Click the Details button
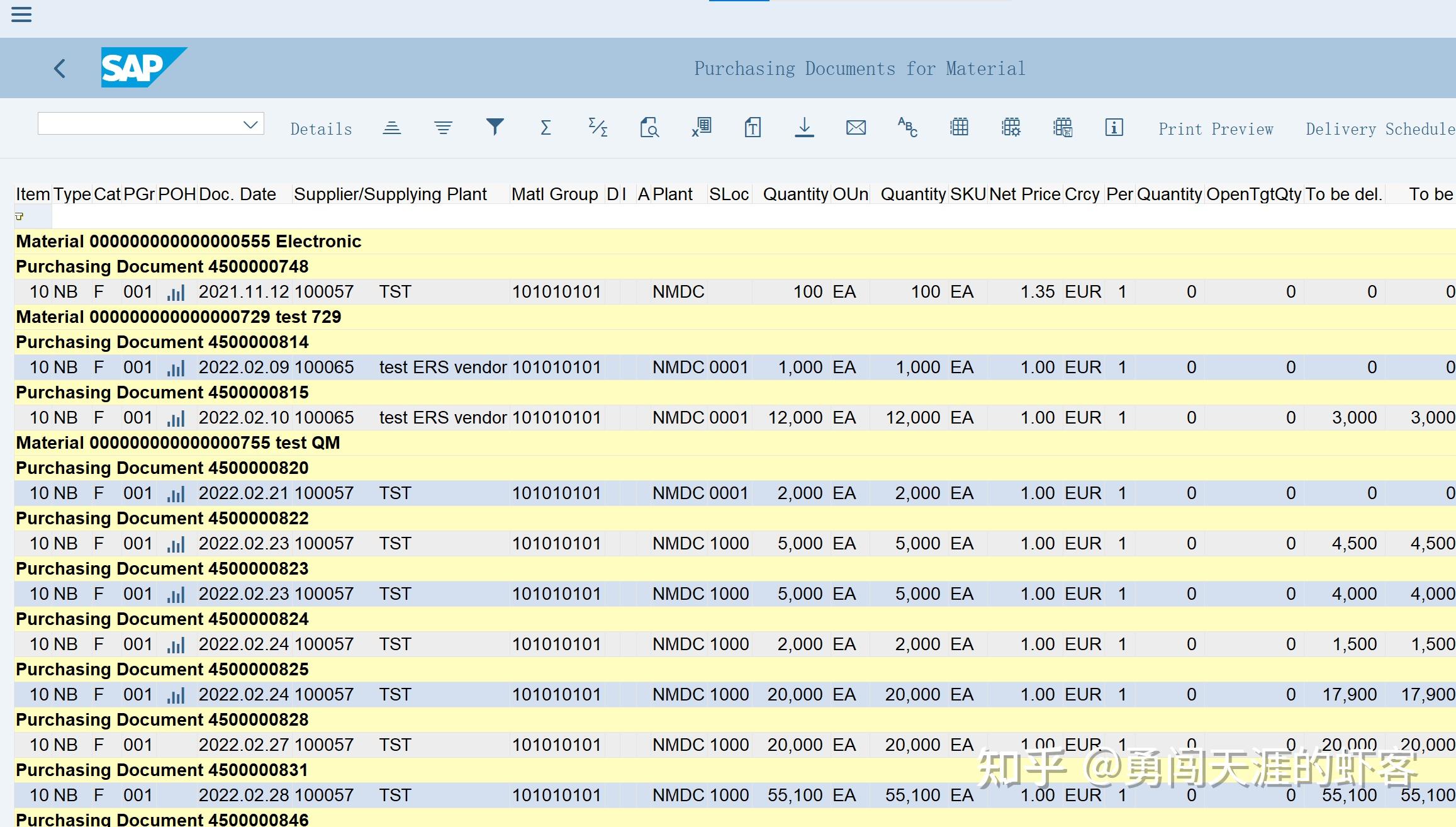This screenshot has width=1456, height=827. (x=321, y=129)
